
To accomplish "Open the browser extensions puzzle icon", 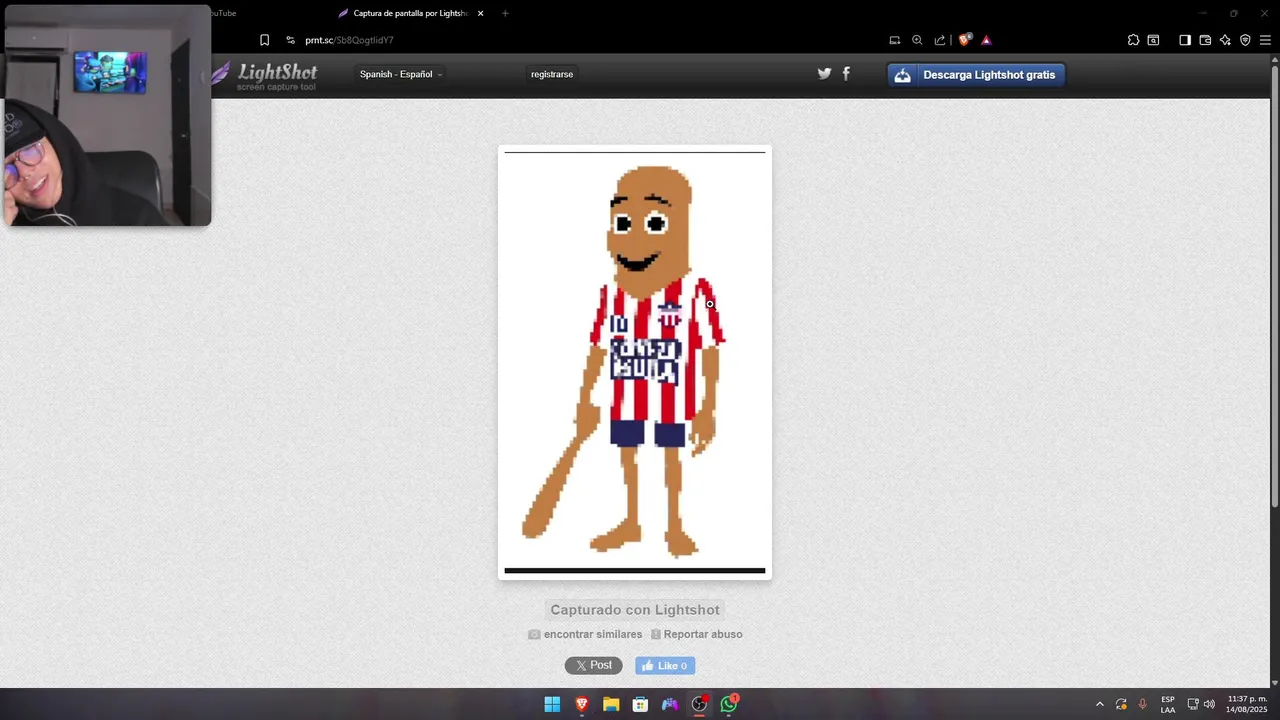I will point(1133,40).
